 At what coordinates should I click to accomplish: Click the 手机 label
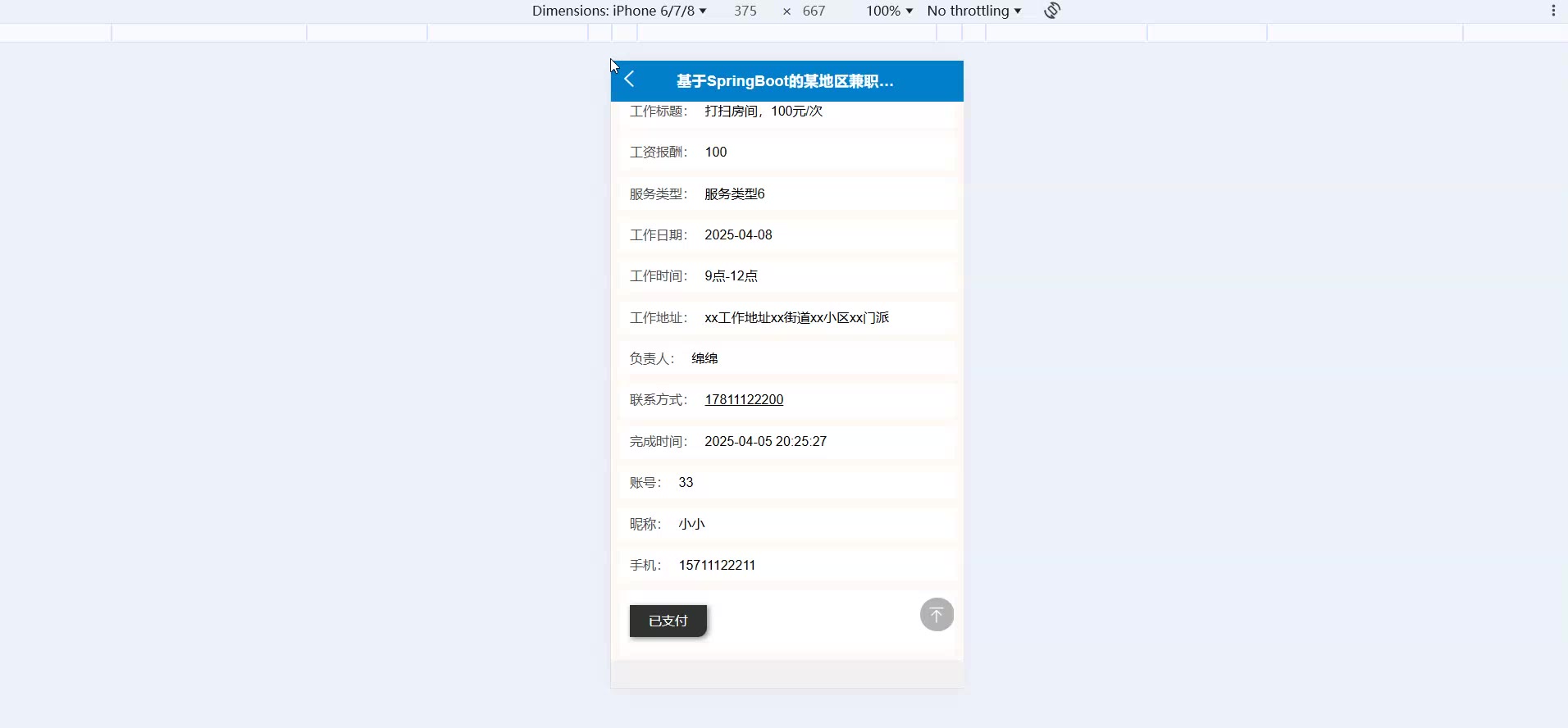pyautogui.click(x=645, y=565)
